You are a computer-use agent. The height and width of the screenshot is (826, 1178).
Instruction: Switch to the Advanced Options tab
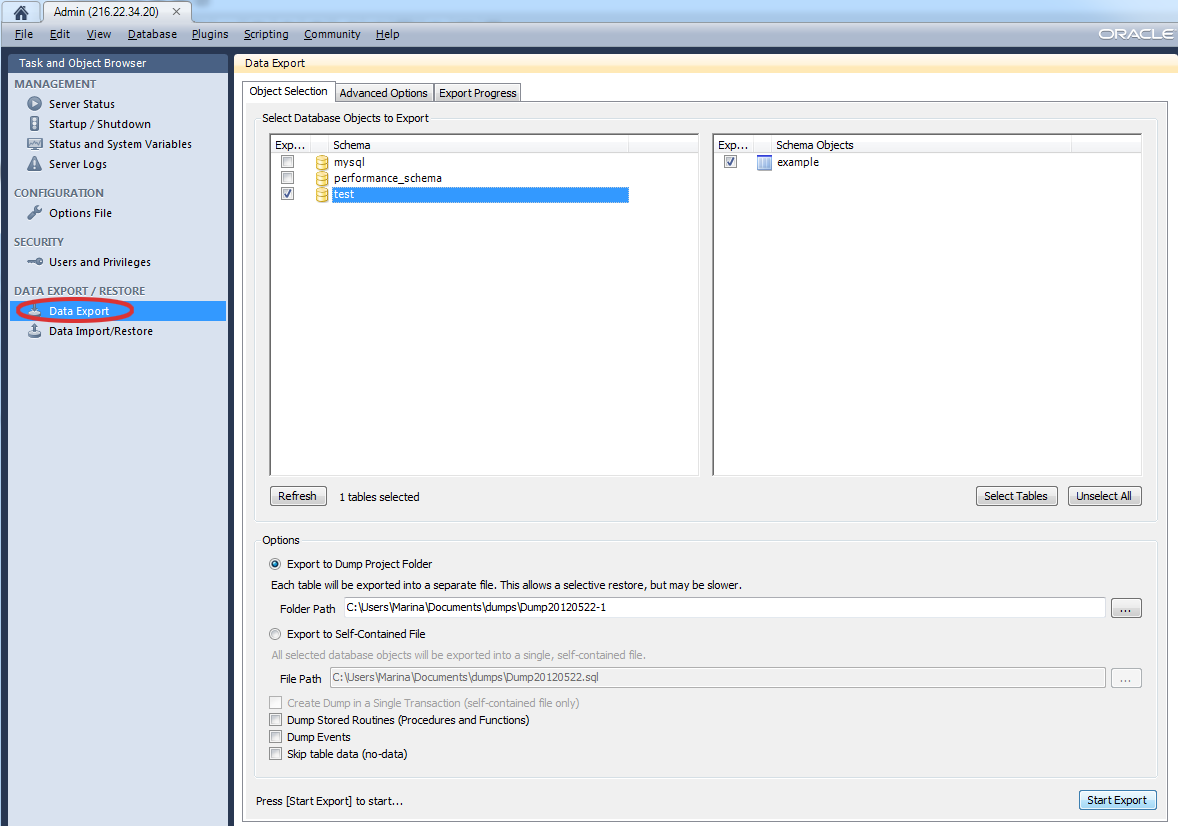point(383,93)
